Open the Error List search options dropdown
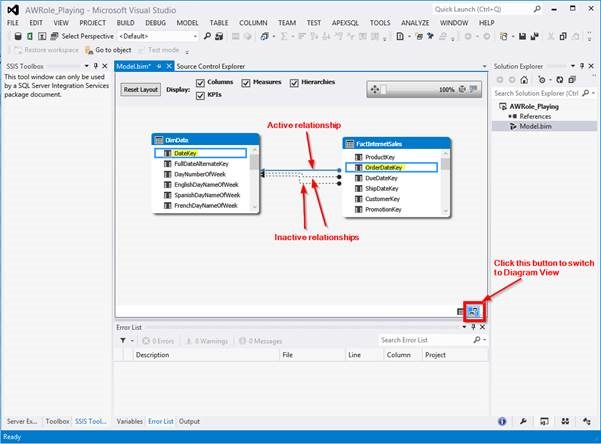The height and width of the screenshot is (444, 601). [x=484, y=340]
